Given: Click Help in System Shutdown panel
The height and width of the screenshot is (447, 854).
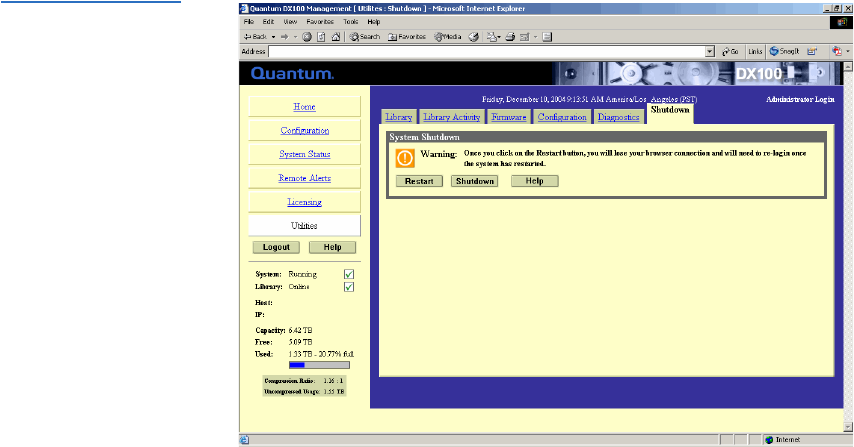Looking at the screenshot, I should tap(534, 181).
